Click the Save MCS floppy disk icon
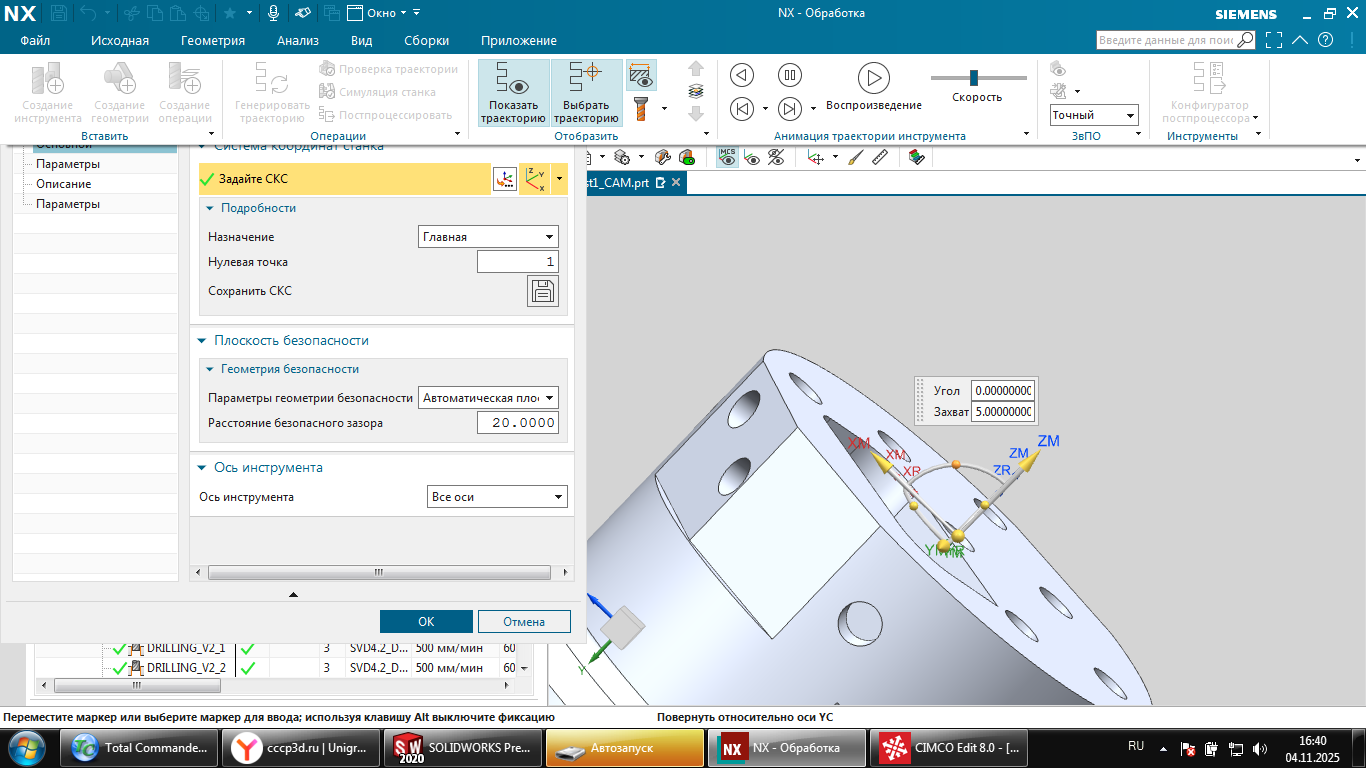The height and width of the screenshot is (768, 1366). 543,291
